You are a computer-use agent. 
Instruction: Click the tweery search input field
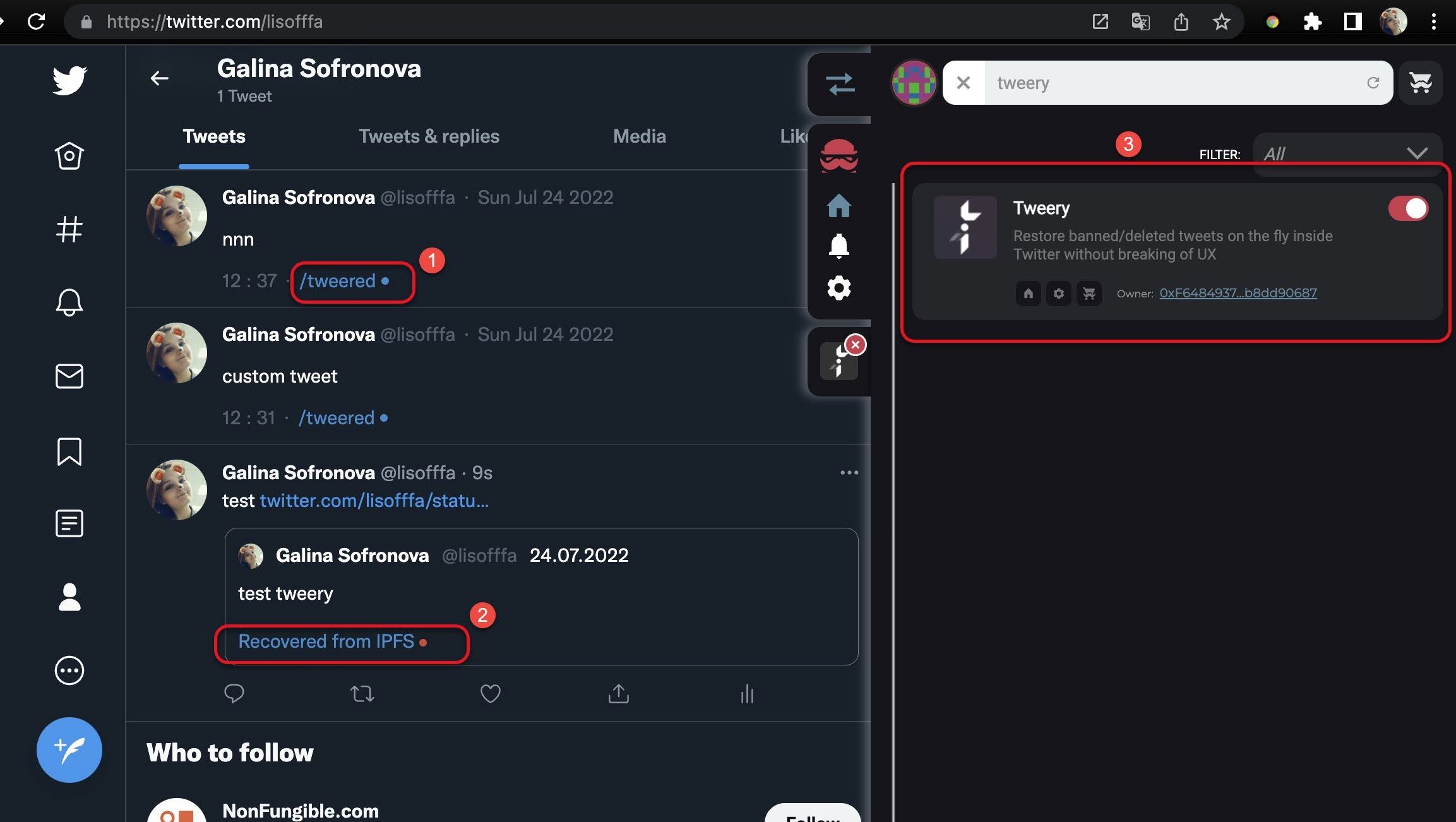[x=1174, y=83]
